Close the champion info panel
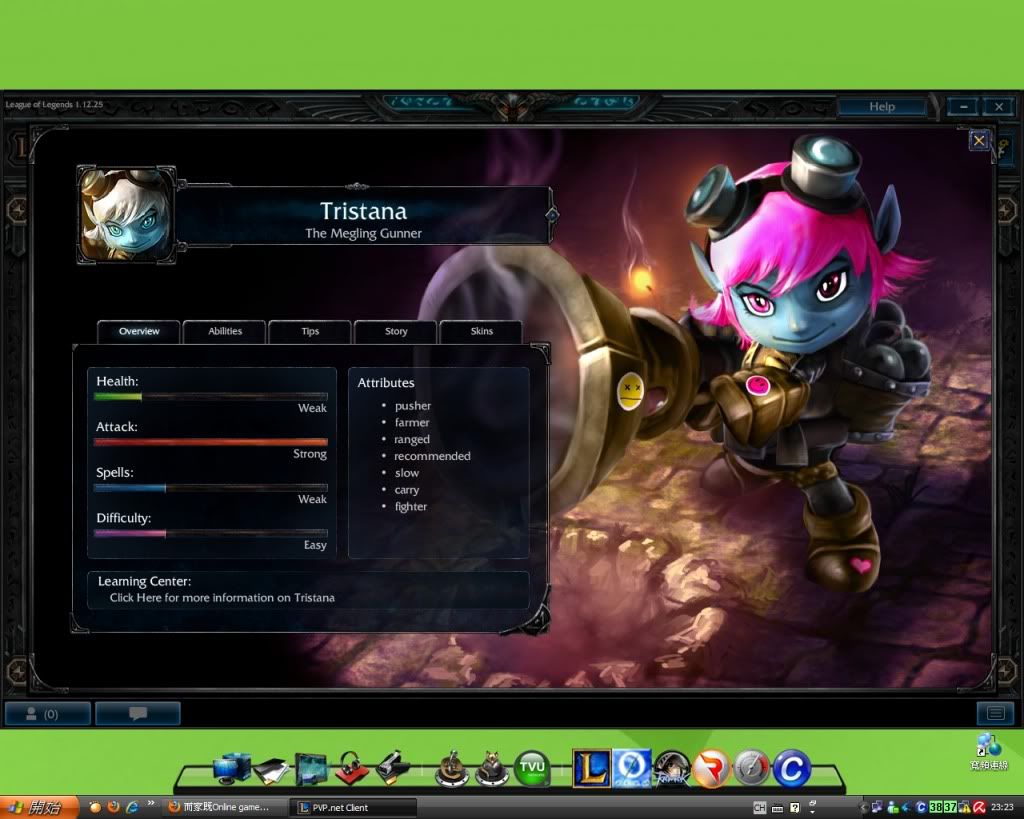1024x819 pixels. point(979,141)
